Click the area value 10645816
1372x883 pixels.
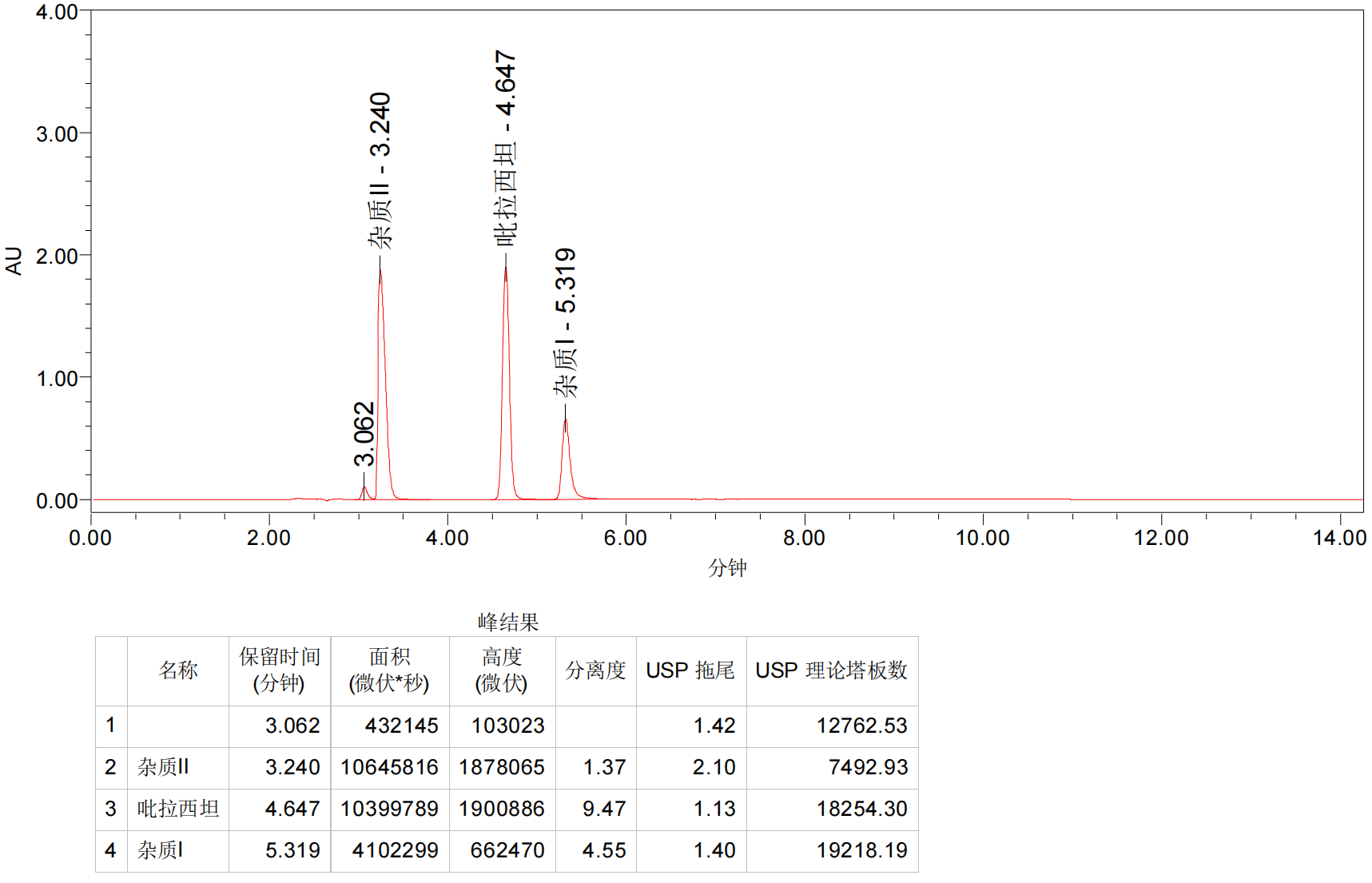click(389, 767)
